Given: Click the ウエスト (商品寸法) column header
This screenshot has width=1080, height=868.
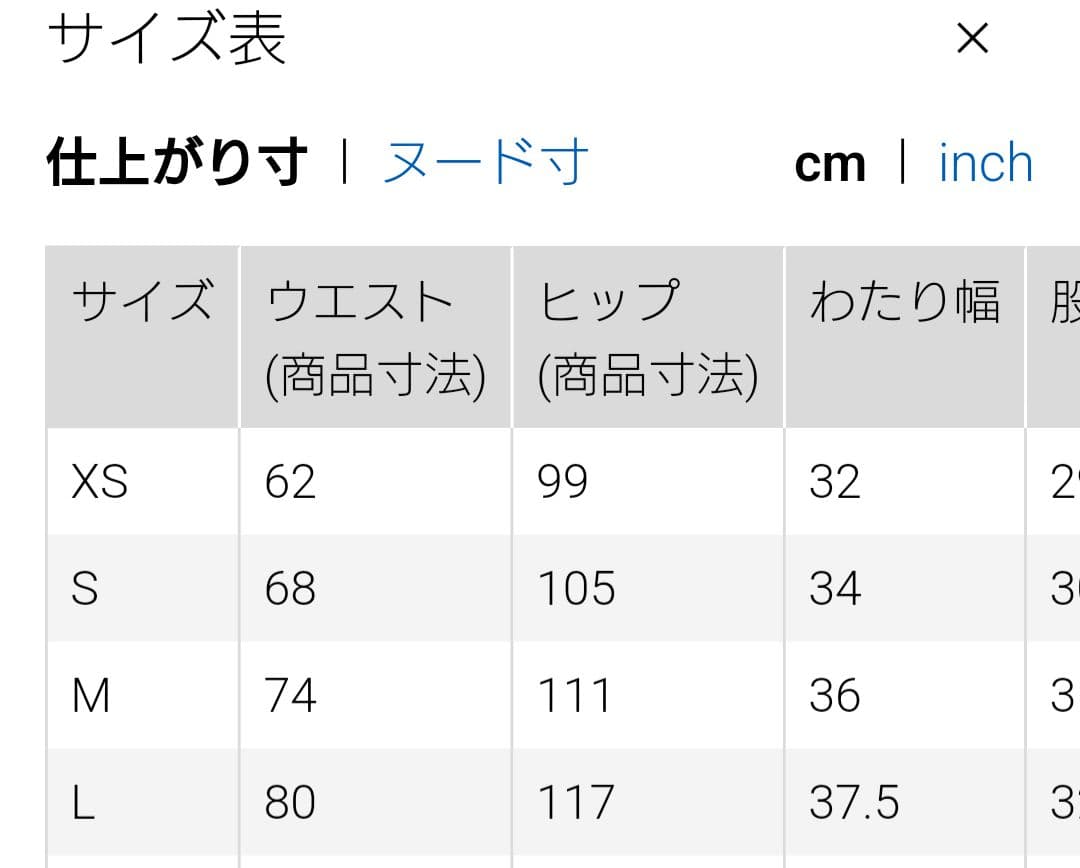Looking at the screenshot, I should pyautogui.click(x=375, y=337).
